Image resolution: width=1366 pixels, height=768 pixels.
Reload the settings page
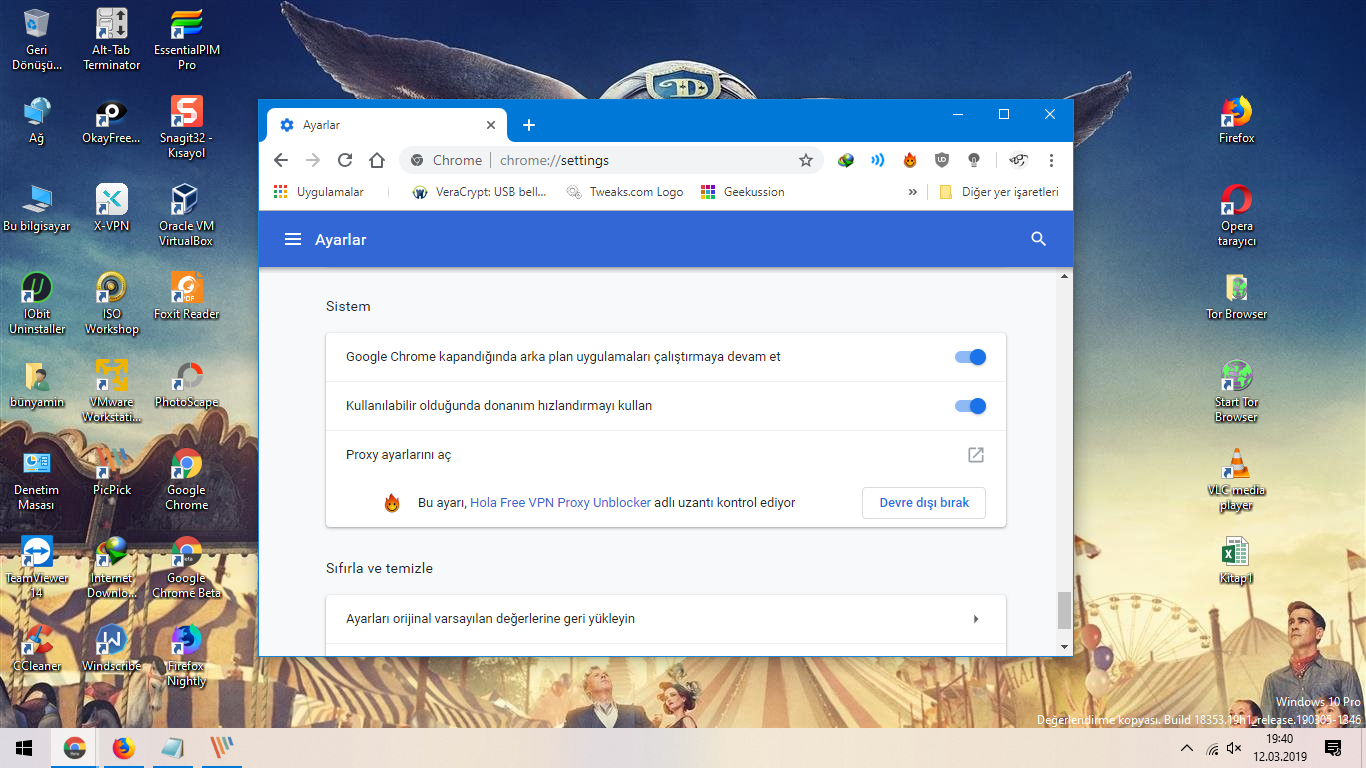[x=345, y=160]
